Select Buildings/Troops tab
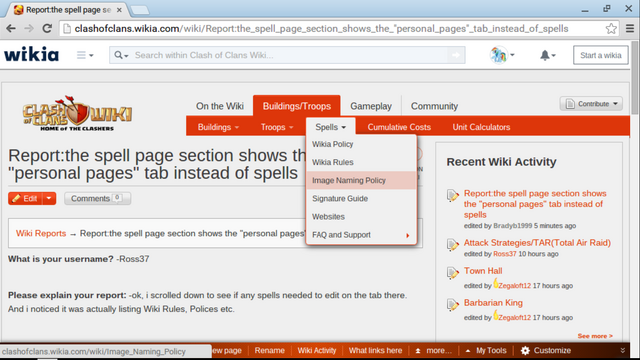Image resolution: width=640 pixels, height=360 pixels. pos(297,106)
